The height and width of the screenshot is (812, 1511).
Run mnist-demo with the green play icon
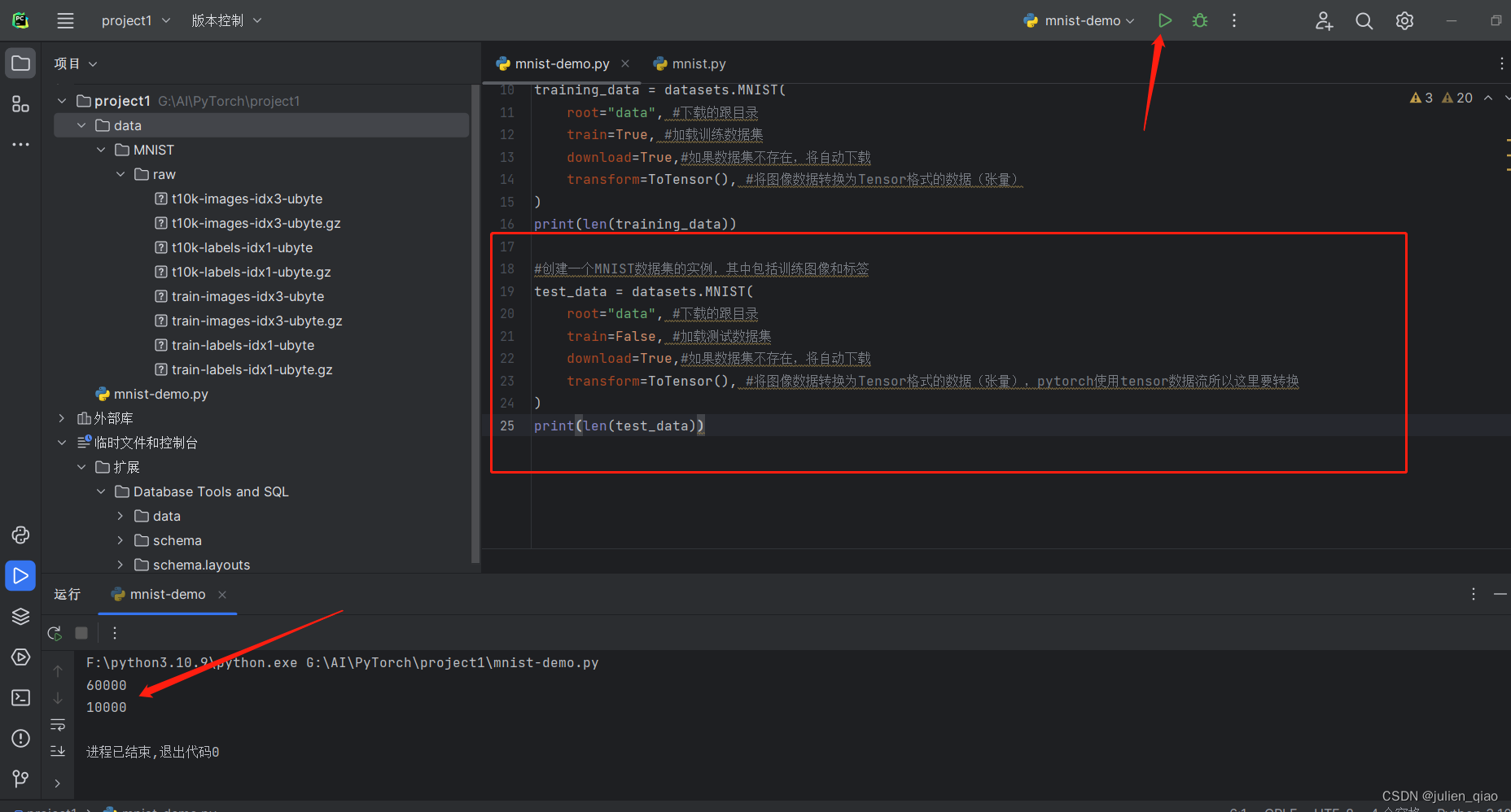(x=1165, y=21)
